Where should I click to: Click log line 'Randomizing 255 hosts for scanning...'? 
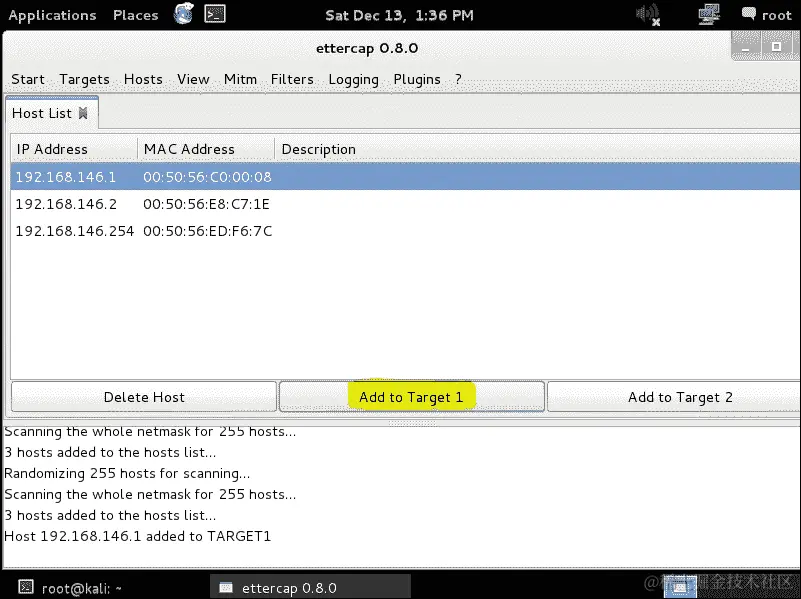(x=127, y=473)
